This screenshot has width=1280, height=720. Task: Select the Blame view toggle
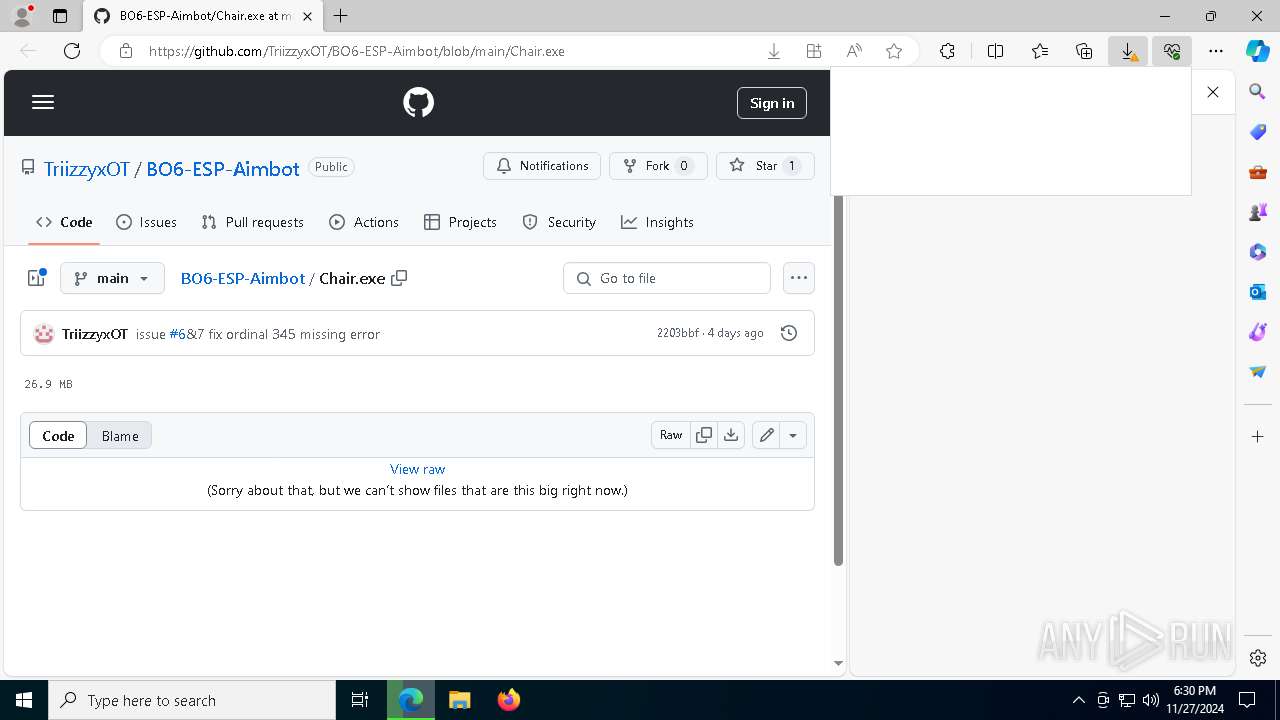click(x=120, y=435)
